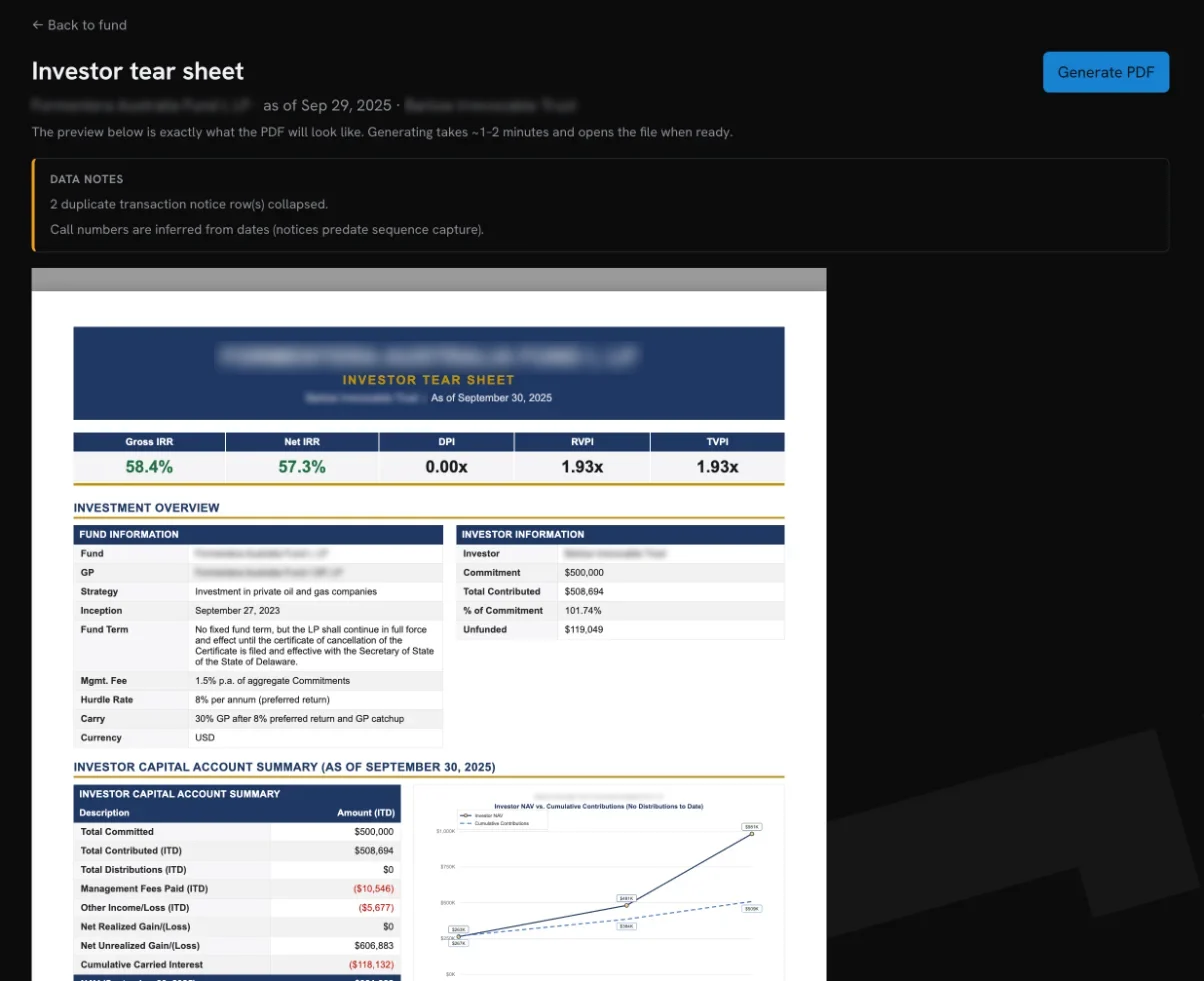Click the Currency value USD
The image size is (1204, 981).
coord(205,738)
